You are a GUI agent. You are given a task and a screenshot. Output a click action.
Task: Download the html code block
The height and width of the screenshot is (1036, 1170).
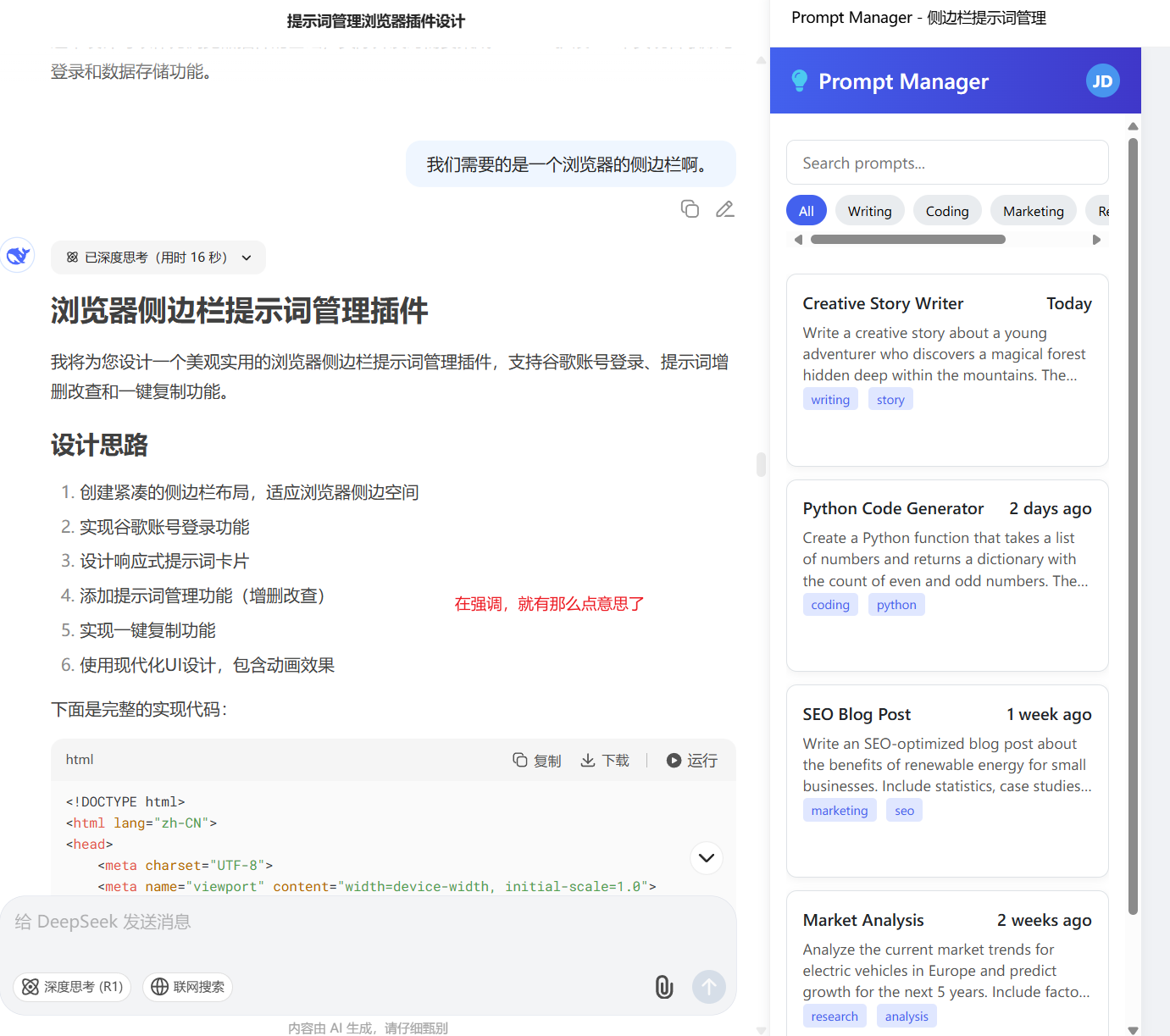click(x=605, y=761)
